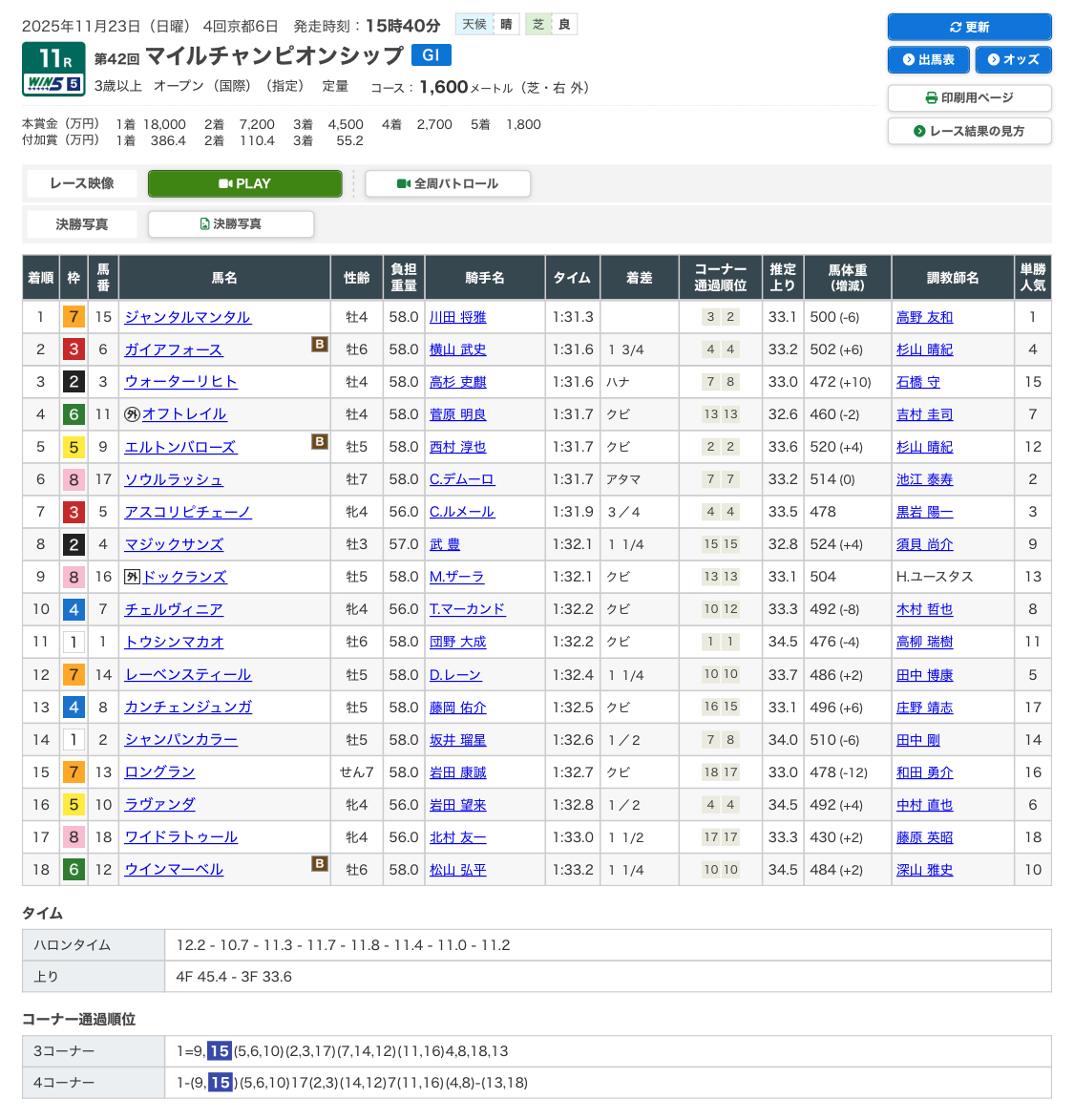Click blinker B icon beside ガイアフォース
The image size is (1074, 1120).
click(320, 344)
